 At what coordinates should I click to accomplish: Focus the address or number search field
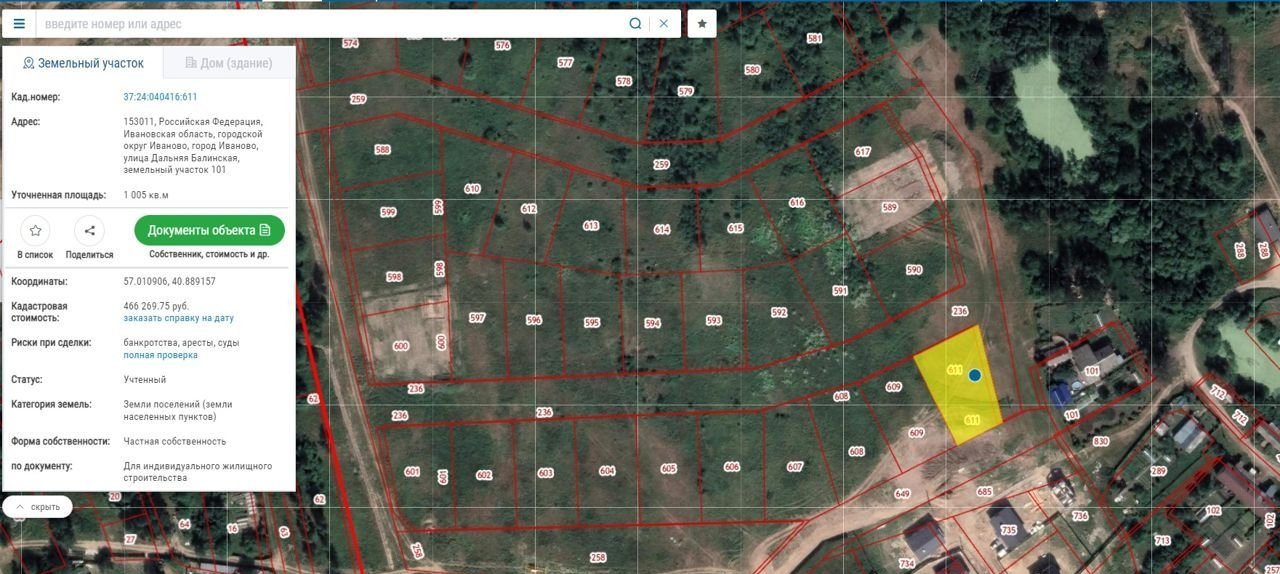[330, 24]
